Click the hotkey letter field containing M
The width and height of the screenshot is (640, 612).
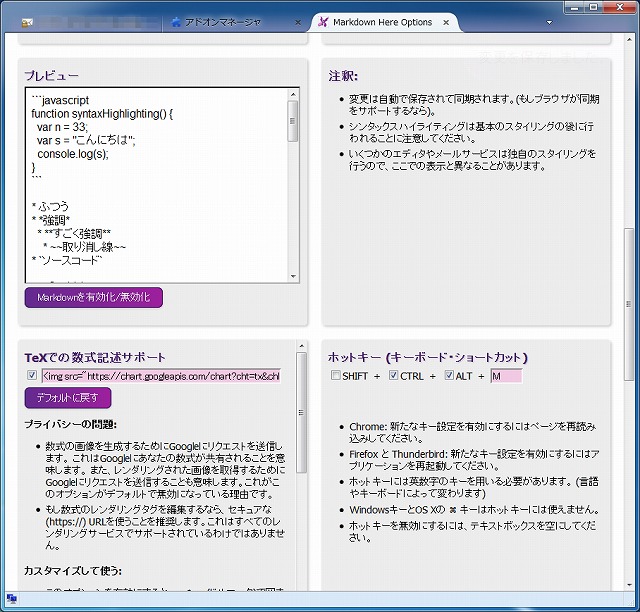tap(506, 376)
